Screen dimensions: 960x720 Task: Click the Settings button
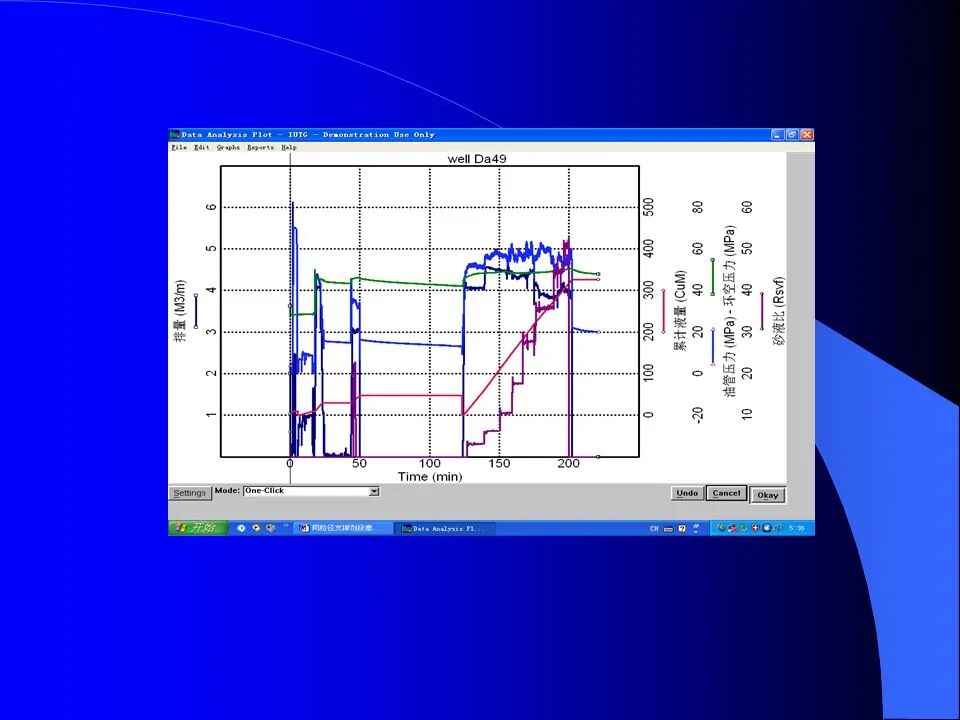pyautogui.click(x=190, y=493)
